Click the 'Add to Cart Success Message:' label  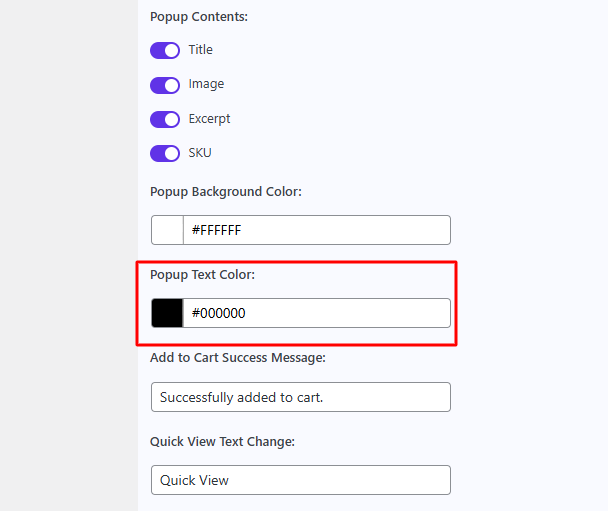238,357
